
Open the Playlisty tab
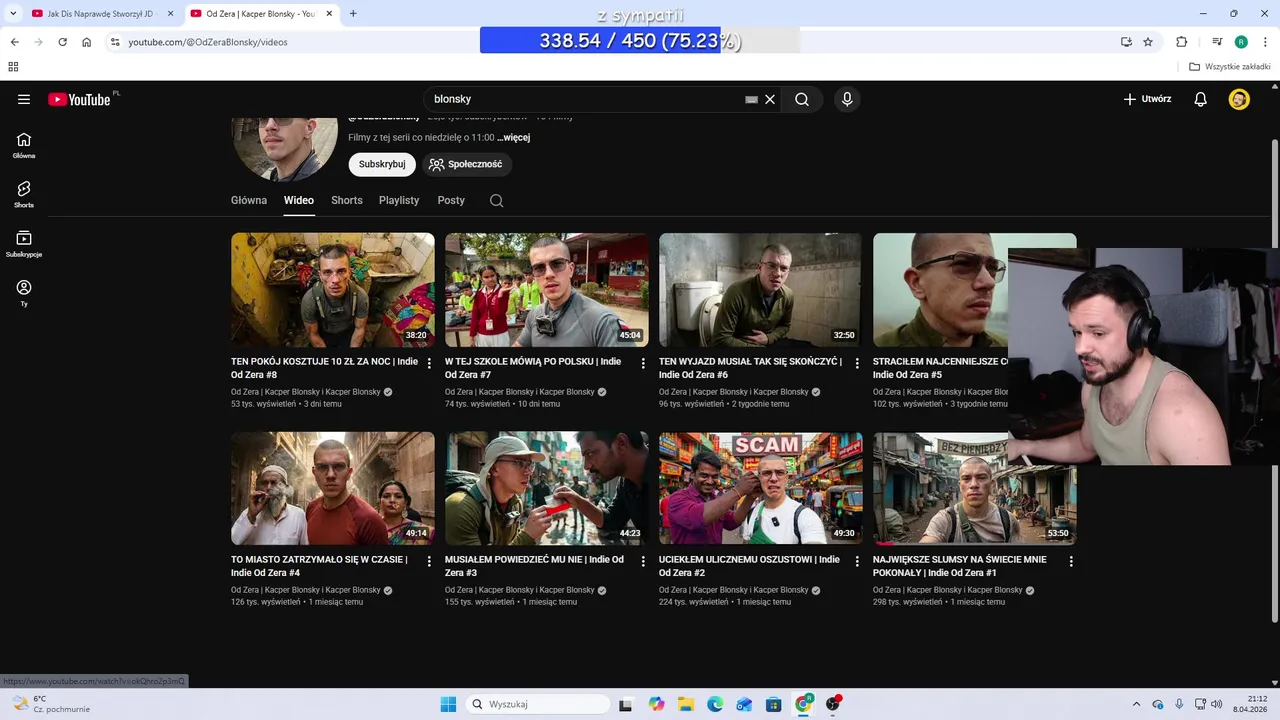click(399, 200)
